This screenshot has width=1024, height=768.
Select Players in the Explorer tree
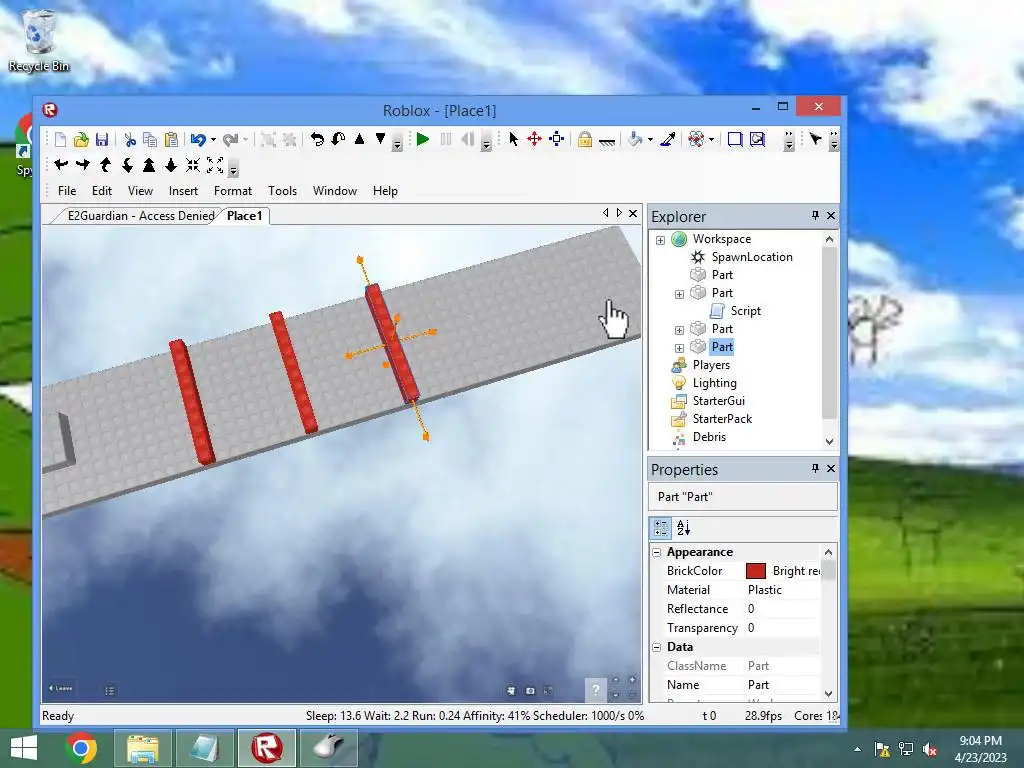click(711, 365)
